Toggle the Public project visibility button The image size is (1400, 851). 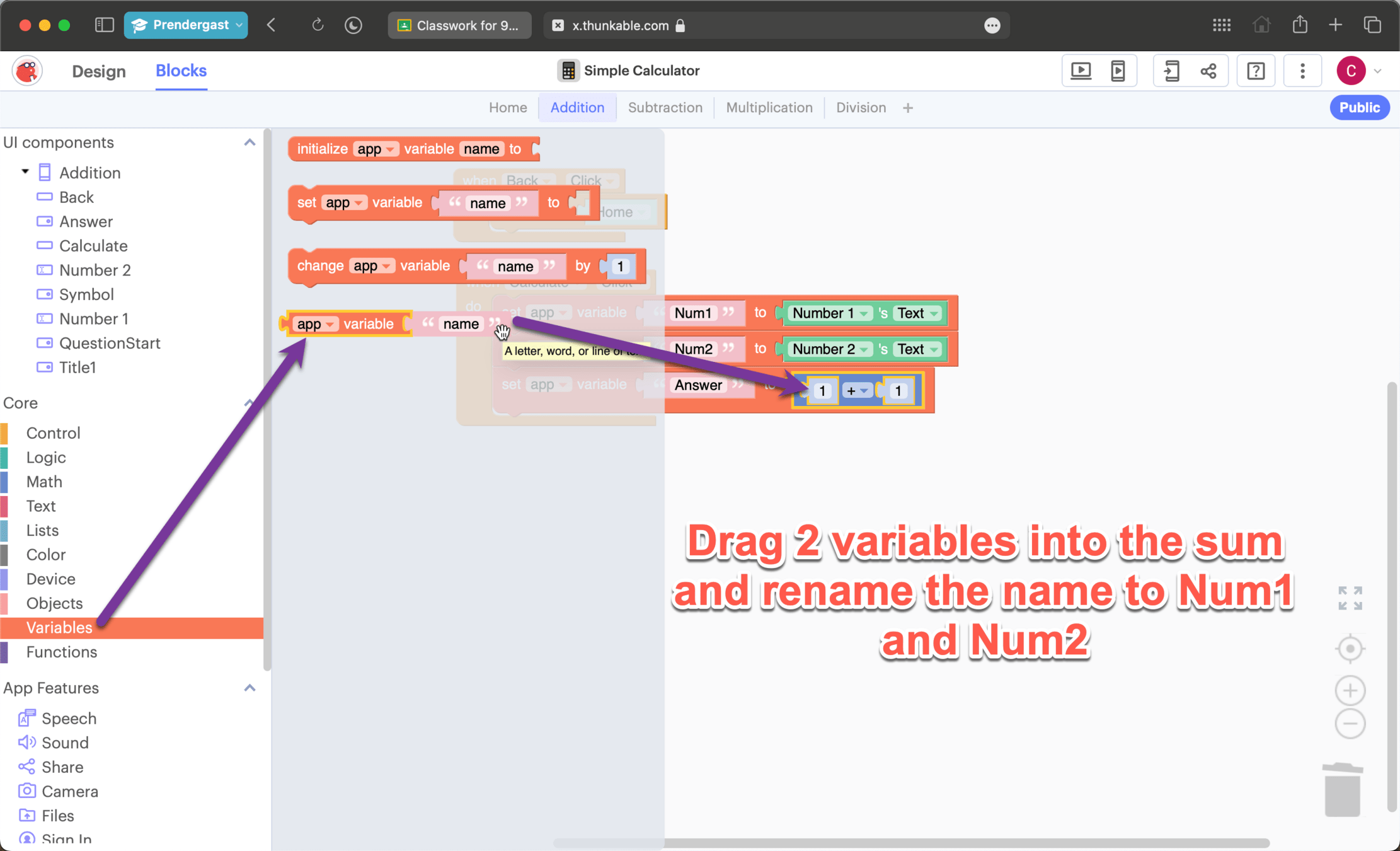coord(1359,108)
